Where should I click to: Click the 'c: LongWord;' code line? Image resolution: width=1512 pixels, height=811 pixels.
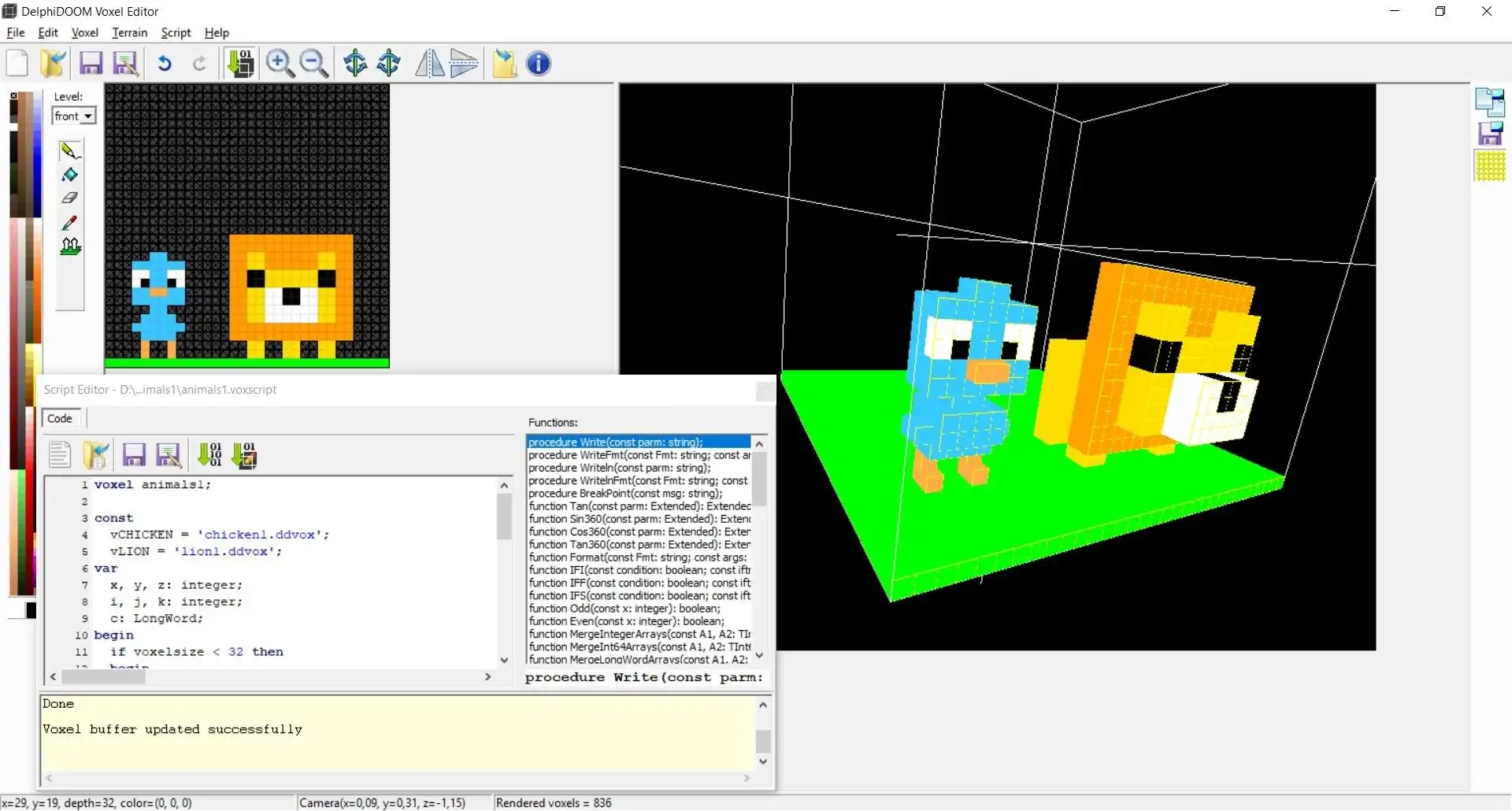pos(157,618)
